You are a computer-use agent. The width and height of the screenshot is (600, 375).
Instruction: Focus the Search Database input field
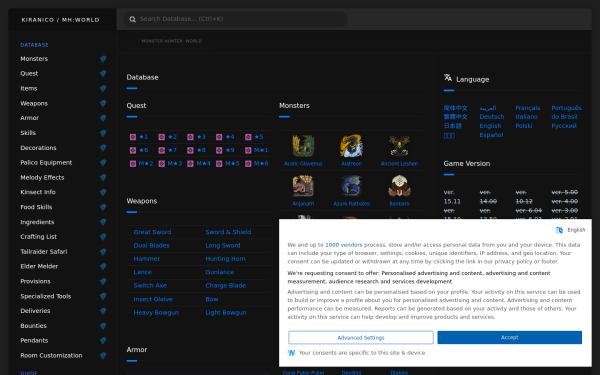pyautogui.click(x=235, y=19)
